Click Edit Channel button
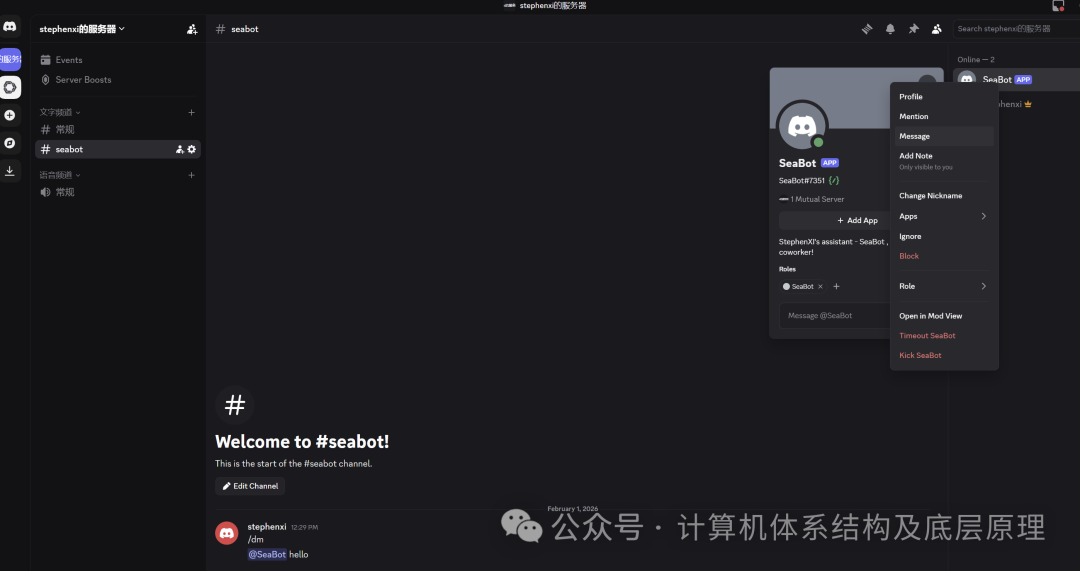This screenshot has height=571, width=1080. (250, 486)
